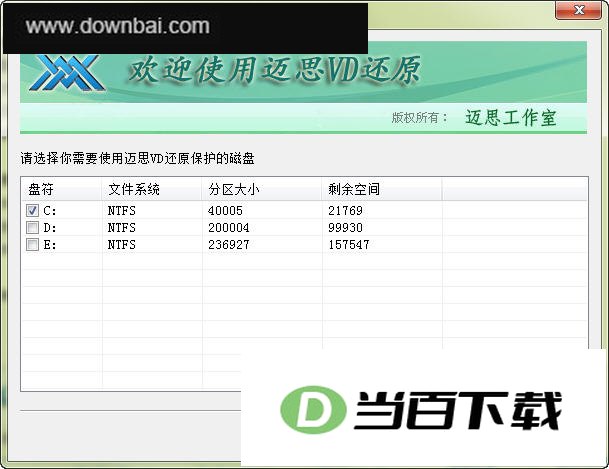The image size is (609, 469).
Task: Click the 迈思工作室 copyright text
Action: tap(511, 118)
